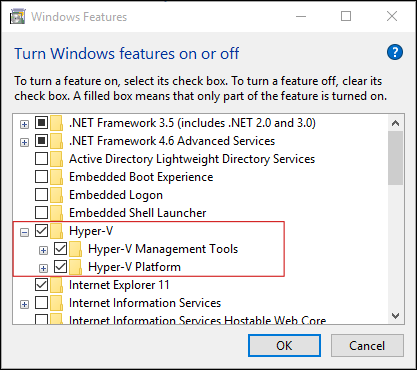
Task: Expand the Internet Information Services node
Action: pos(24,304)
